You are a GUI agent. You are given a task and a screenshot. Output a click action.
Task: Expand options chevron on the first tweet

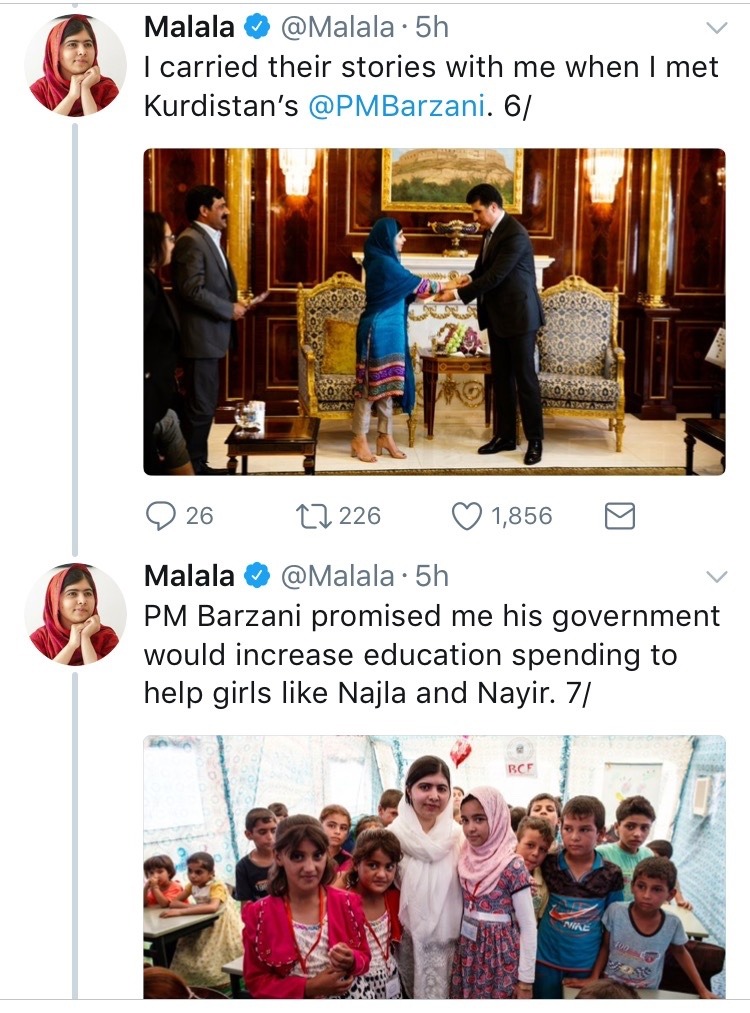point(717,28)
